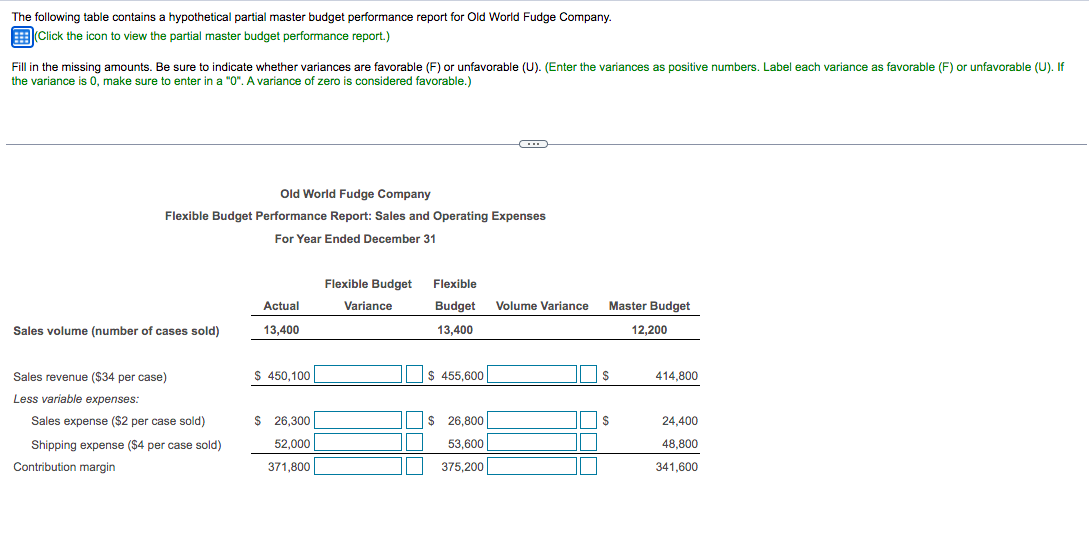The image size is (1089, 554).
Task: Click the link to view the partial master budget performance report
Action: (x=212, y=36)
